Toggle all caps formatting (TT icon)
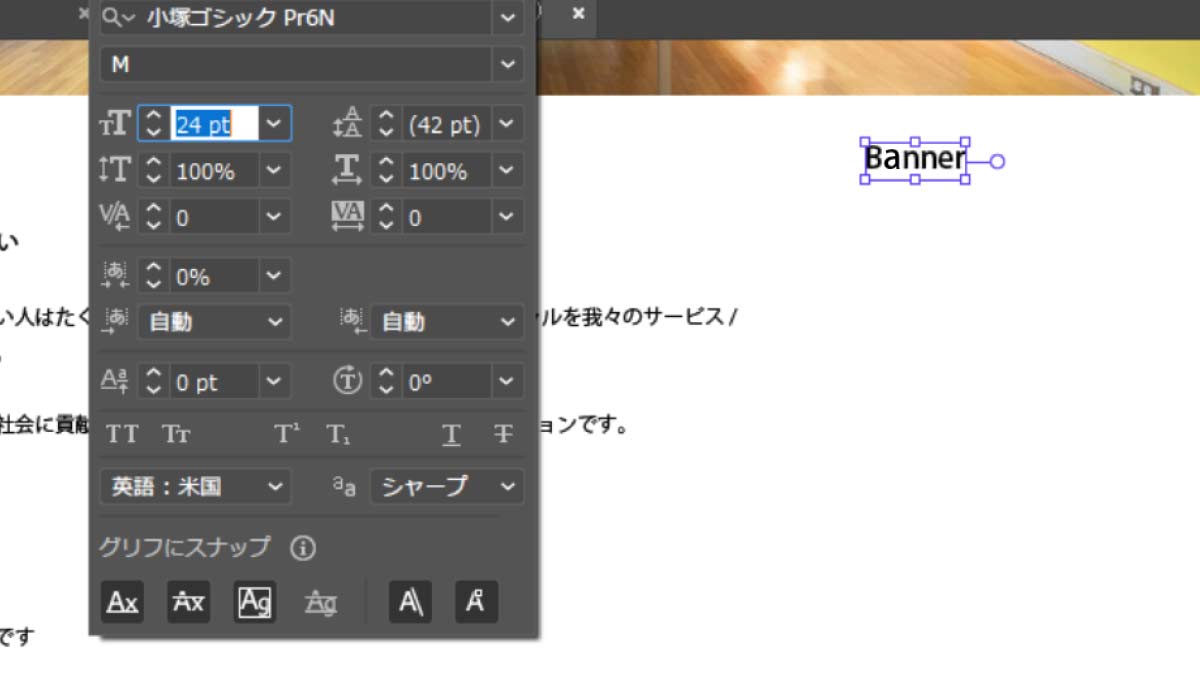This screenshot has width=1200, height=675. coord(122,434)
